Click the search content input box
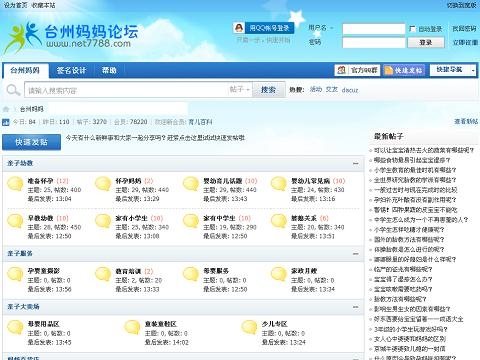Screen dimensions: 480x360 (127, 90)
